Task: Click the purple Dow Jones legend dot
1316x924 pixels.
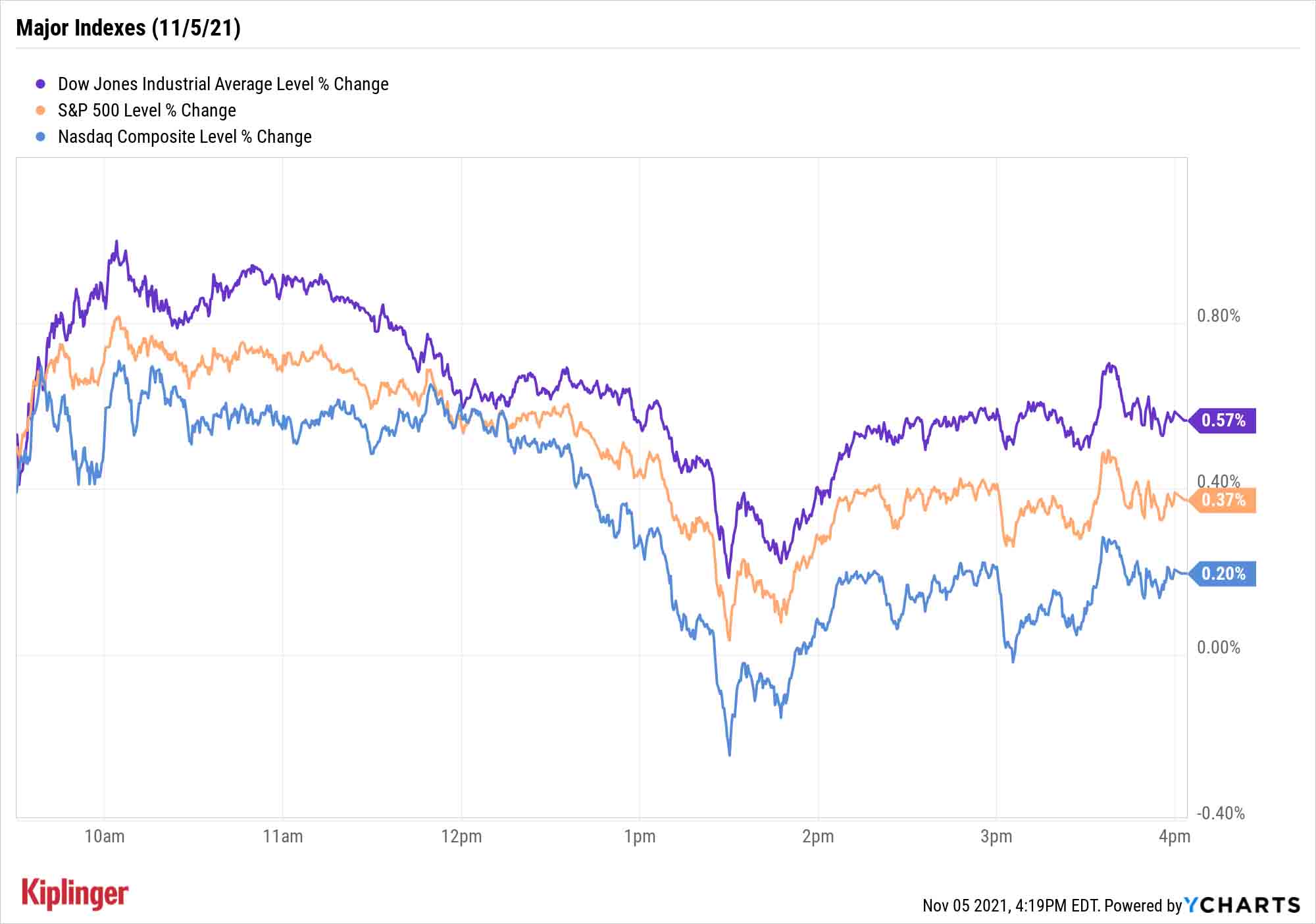Action: tap(41, 84)
